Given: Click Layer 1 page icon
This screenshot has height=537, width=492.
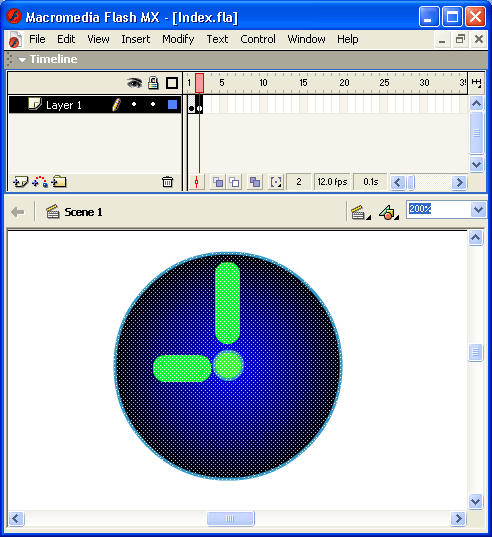Looking at the screenshot, I should (x=35, y=104).
